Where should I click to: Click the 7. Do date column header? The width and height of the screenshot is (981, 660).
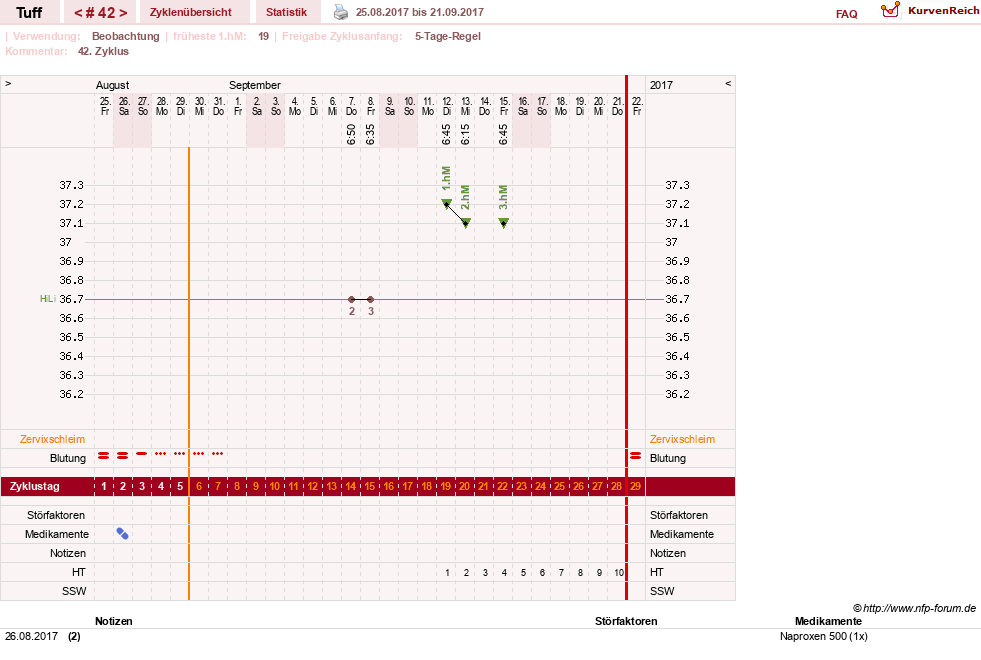(352, 106)
